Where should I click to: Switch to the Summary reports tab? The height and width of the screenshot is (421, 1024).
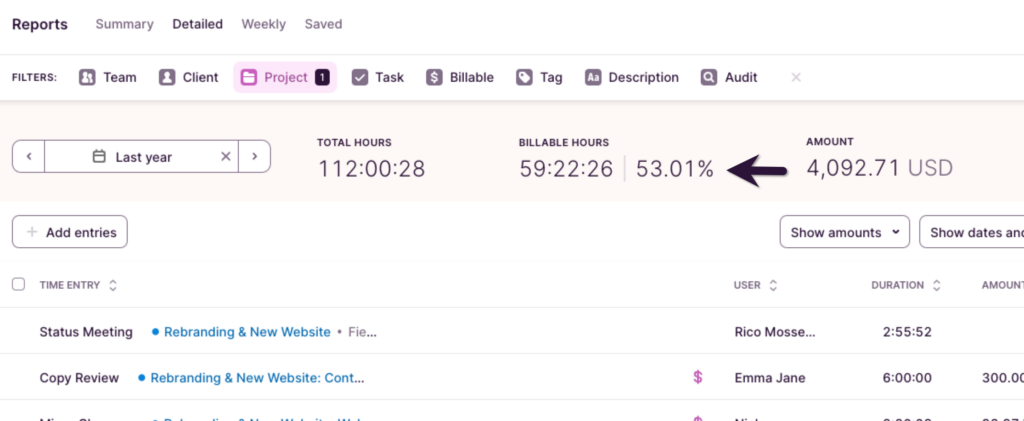click(x=124, y=24)
